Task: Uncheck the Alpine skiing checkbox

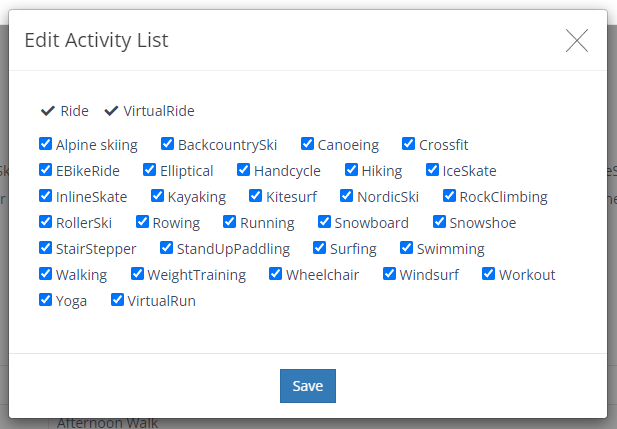Action: coord(45,144)
